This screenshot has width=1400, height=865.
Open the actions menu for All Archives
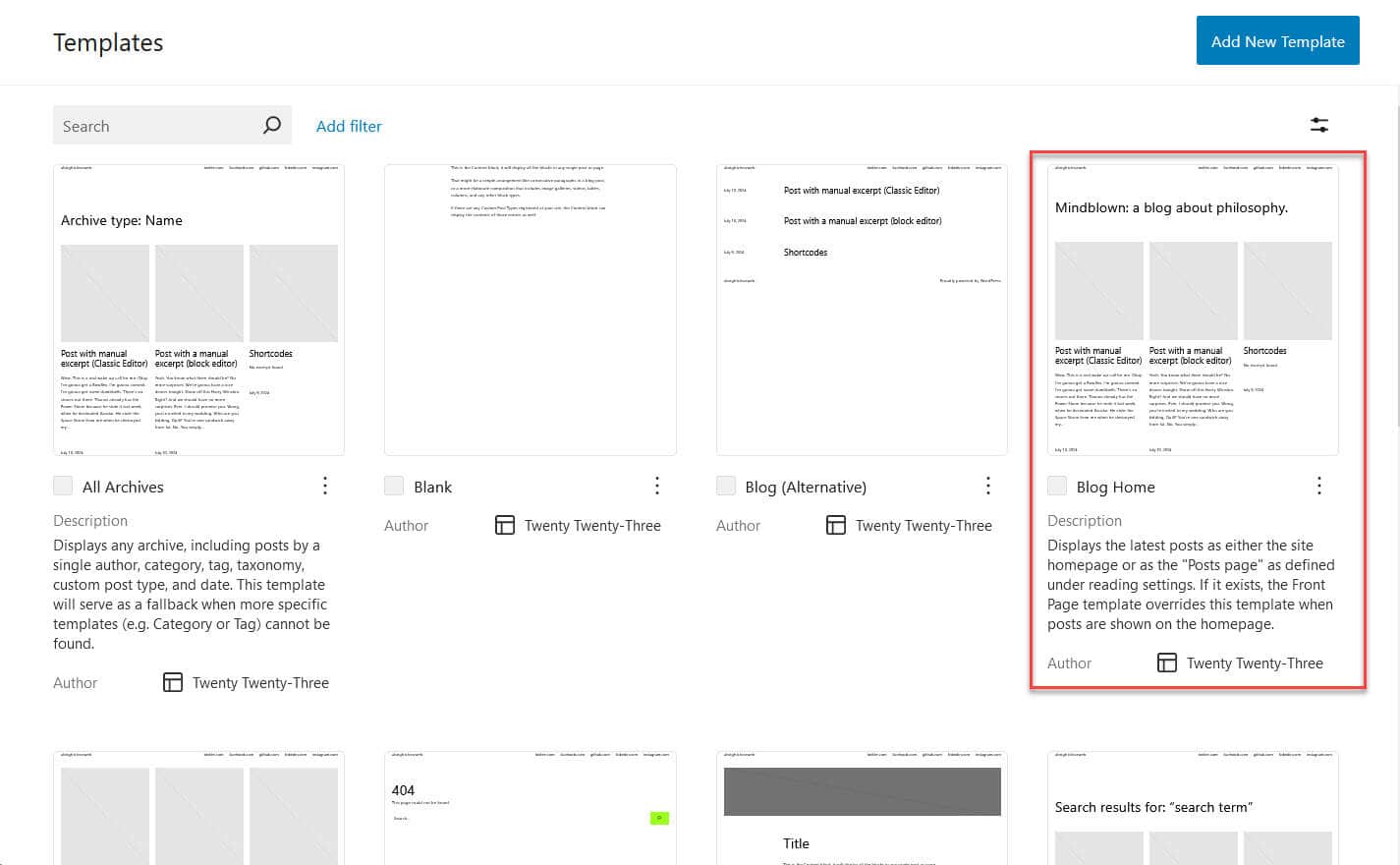click(325, 486)
